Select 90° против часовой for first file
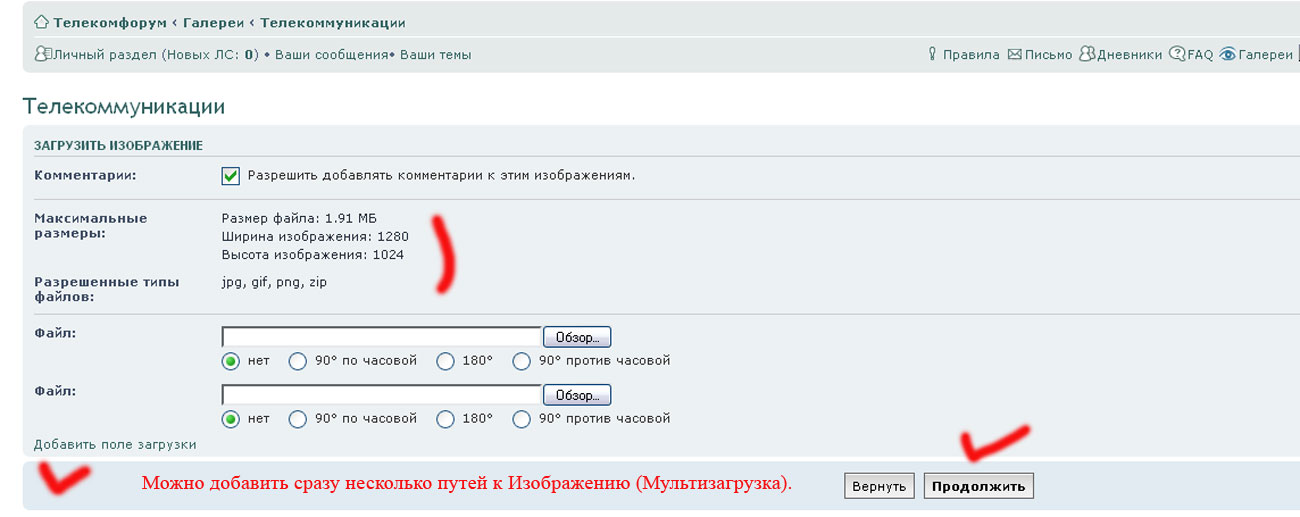 coord(521,361)
